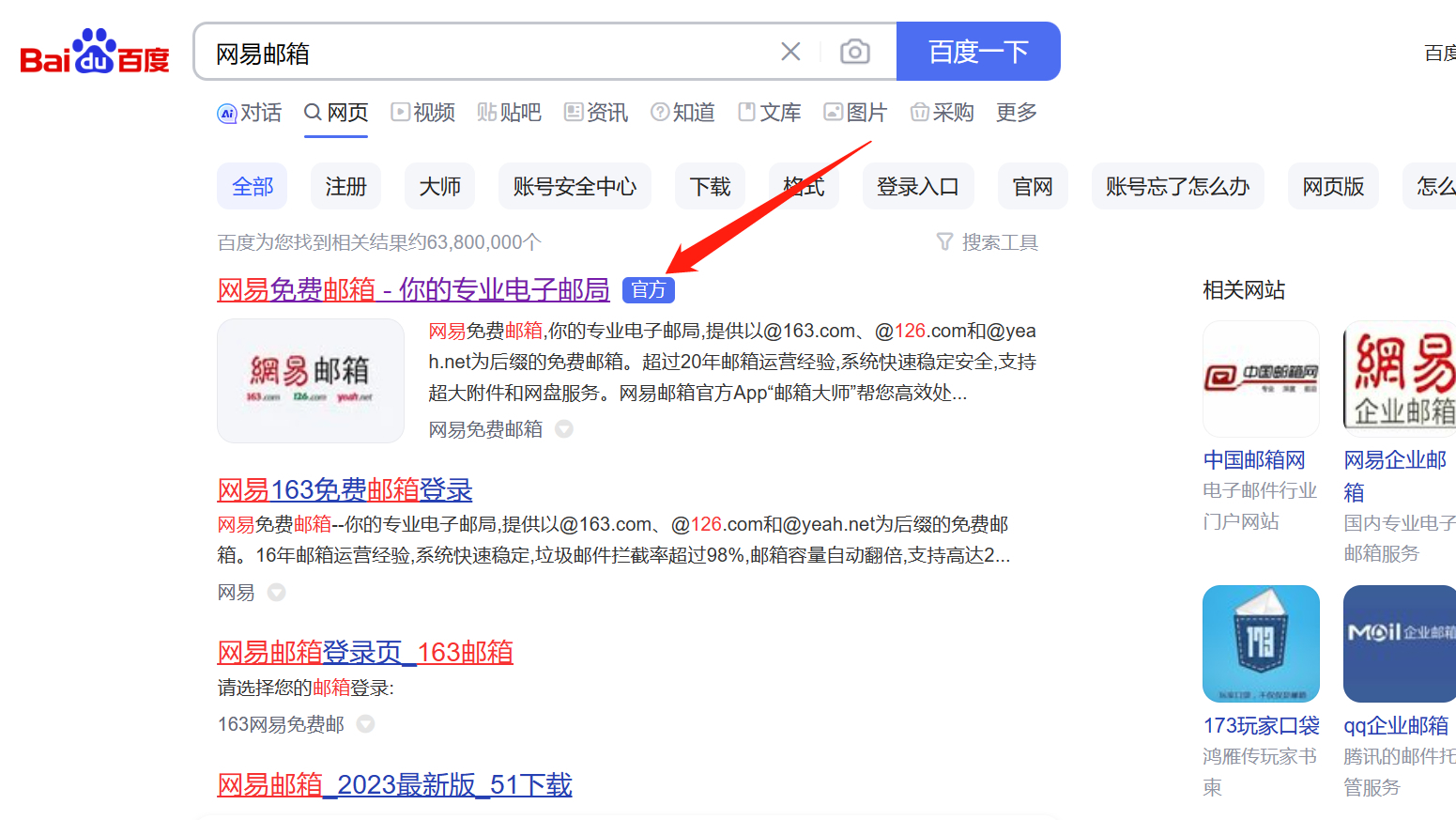
Task: Open 网易邮箱_2023最新版_51下载 result
Action: click(394, 784)
